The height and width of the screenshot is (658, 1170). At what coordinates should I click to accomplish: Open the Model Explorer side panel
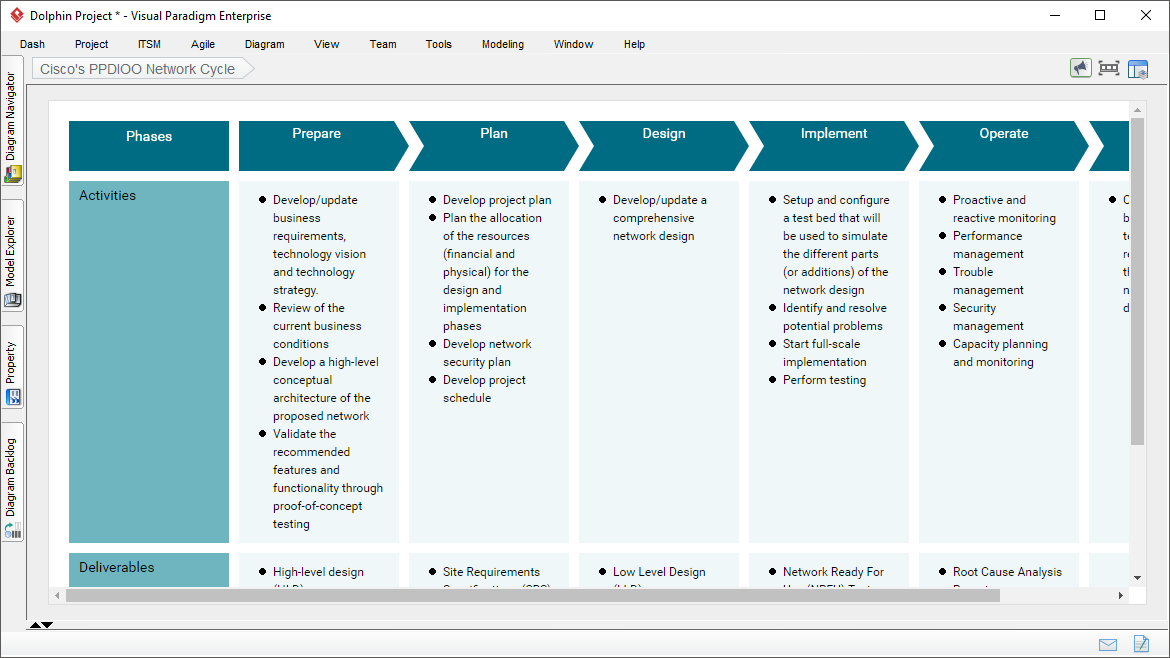[x=13, y=255]
